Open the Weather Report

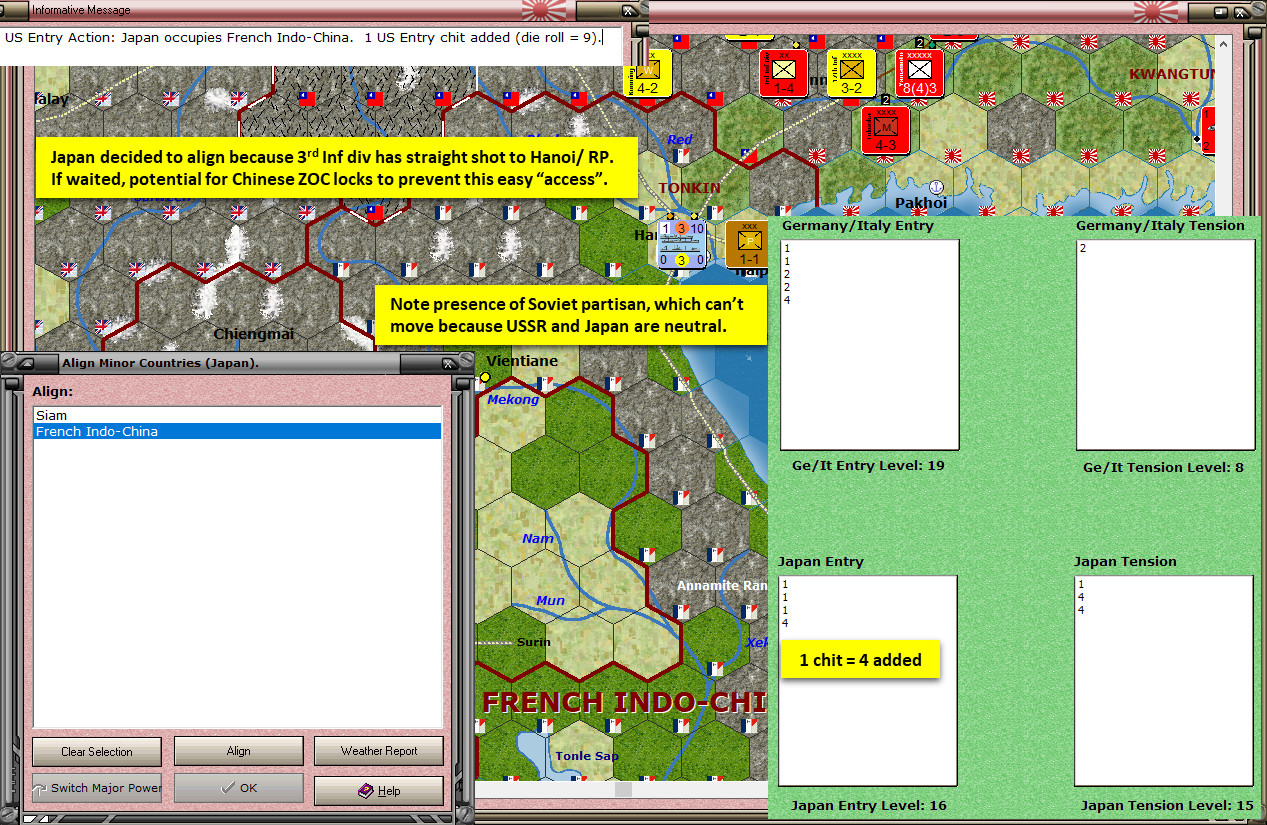coord(379,751)
